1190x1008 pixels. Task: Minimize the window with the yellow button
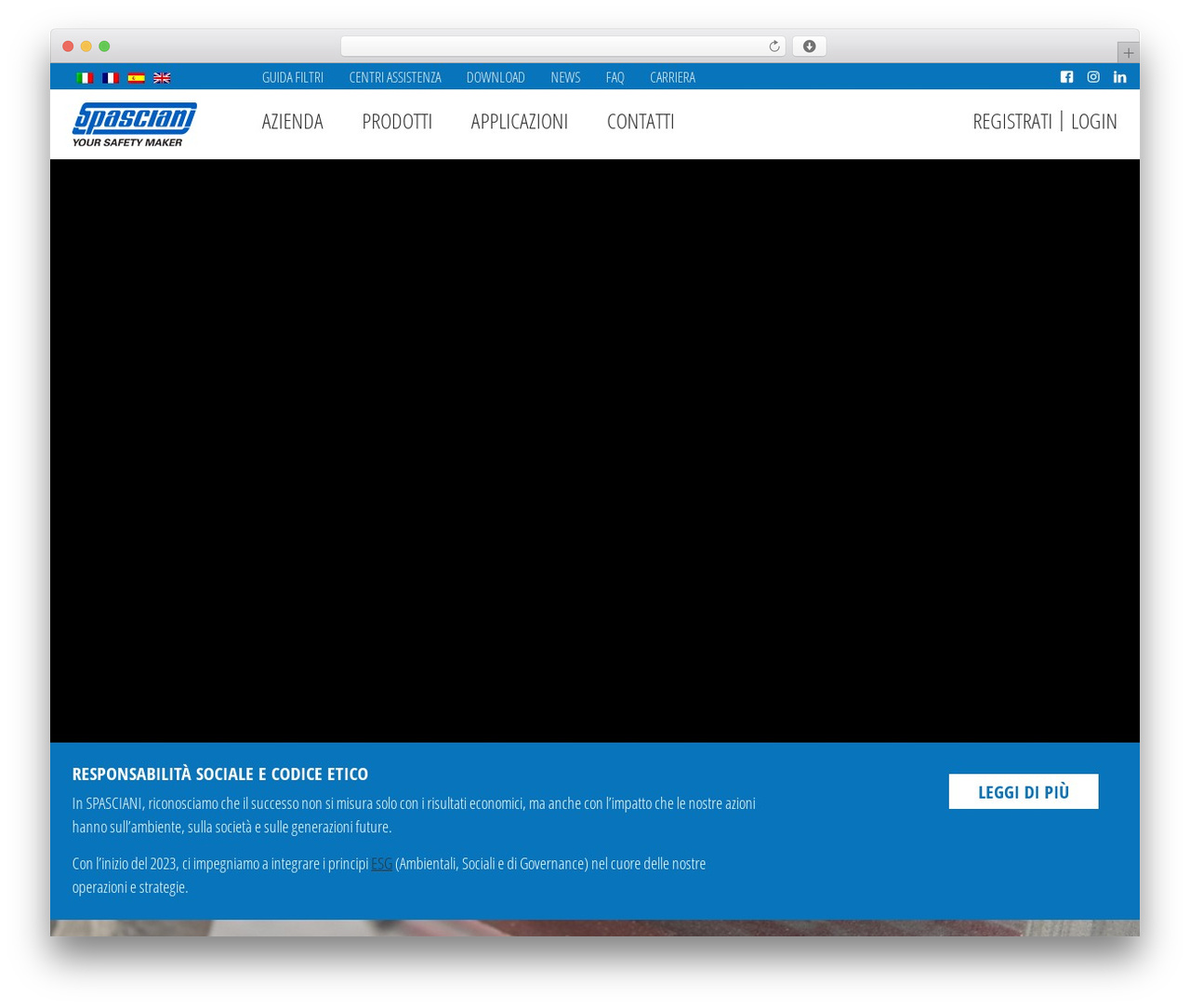(x=86, y=46)
